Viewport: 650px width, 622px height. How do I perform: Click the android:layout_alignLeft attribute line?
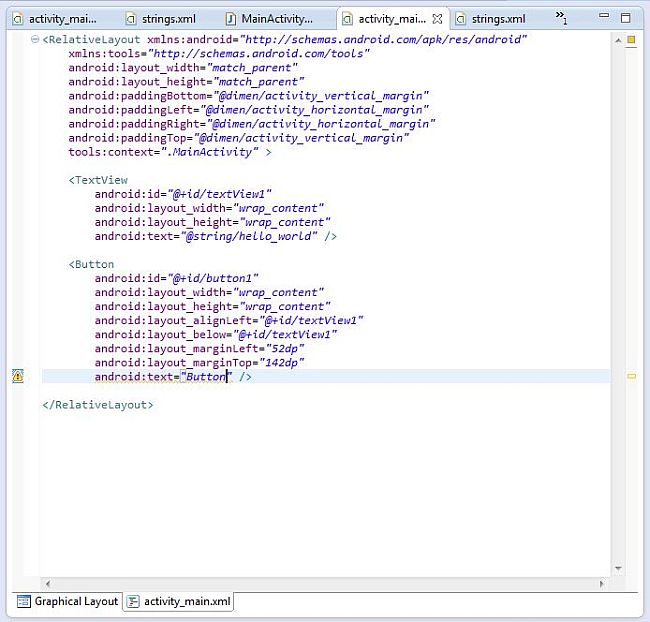(229, 321)
